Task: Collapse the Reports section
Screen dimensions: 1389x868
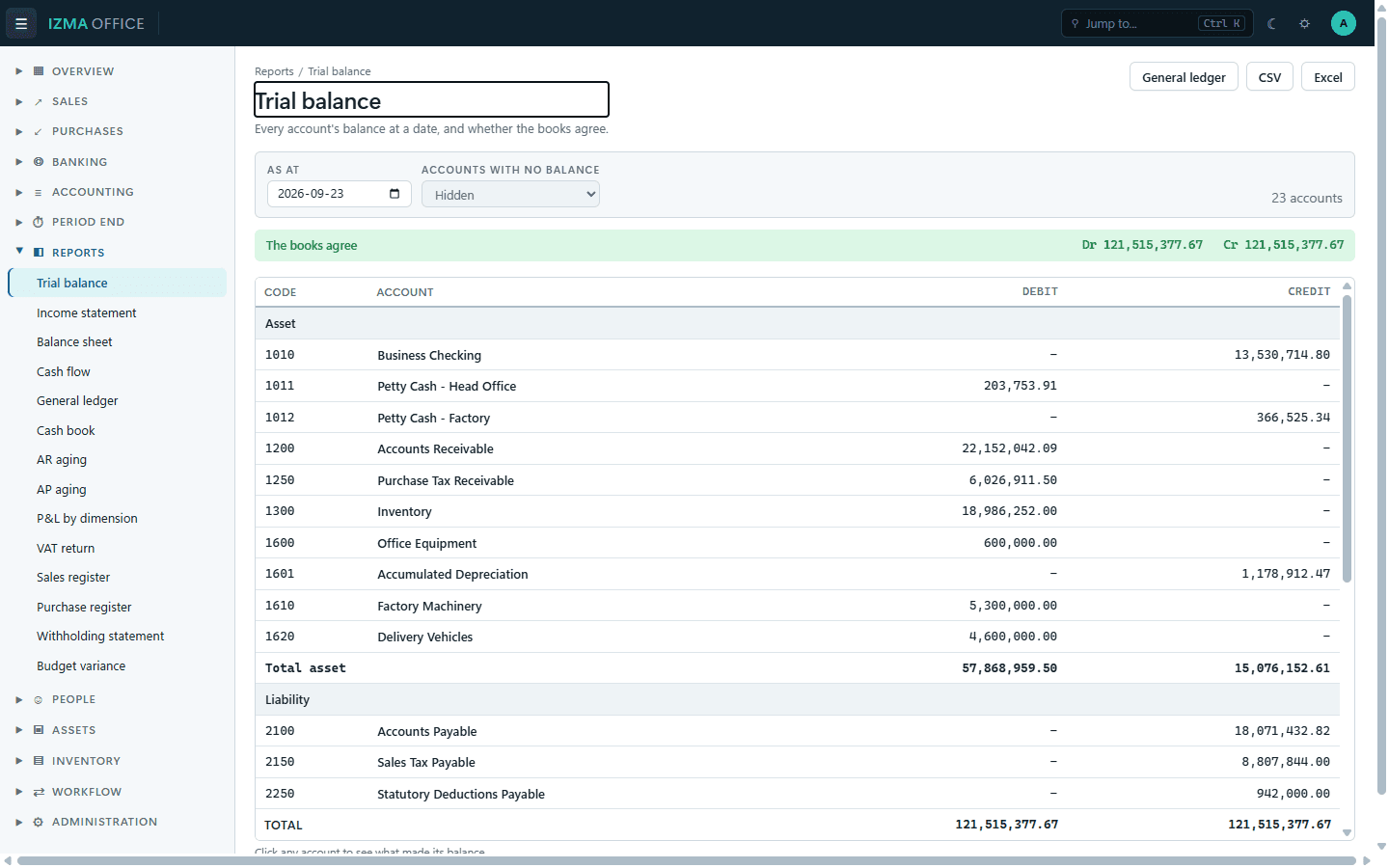Action: (x=19, y=252)
